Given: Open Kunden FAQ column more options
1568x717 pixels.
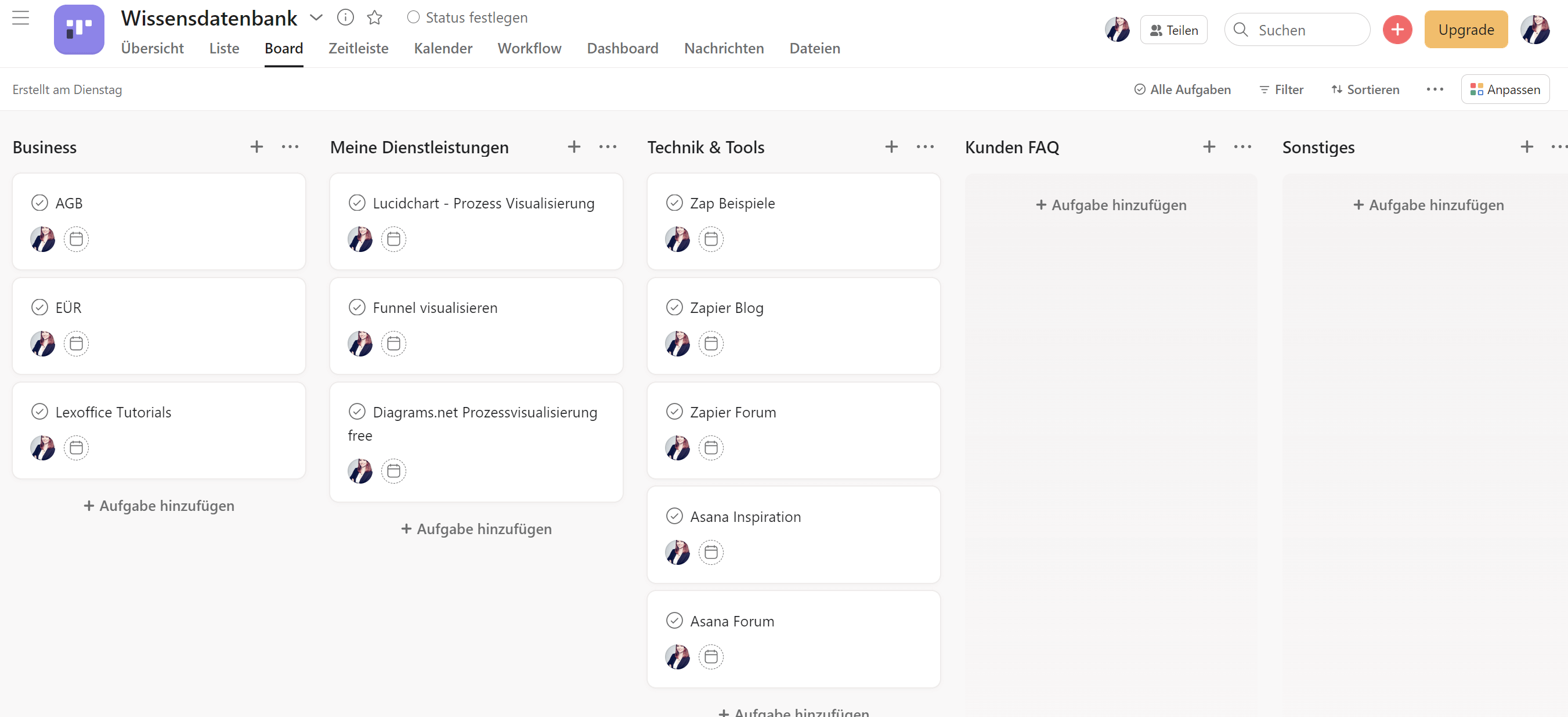Looking at the screenshot, I should (x=1242, y=147).
